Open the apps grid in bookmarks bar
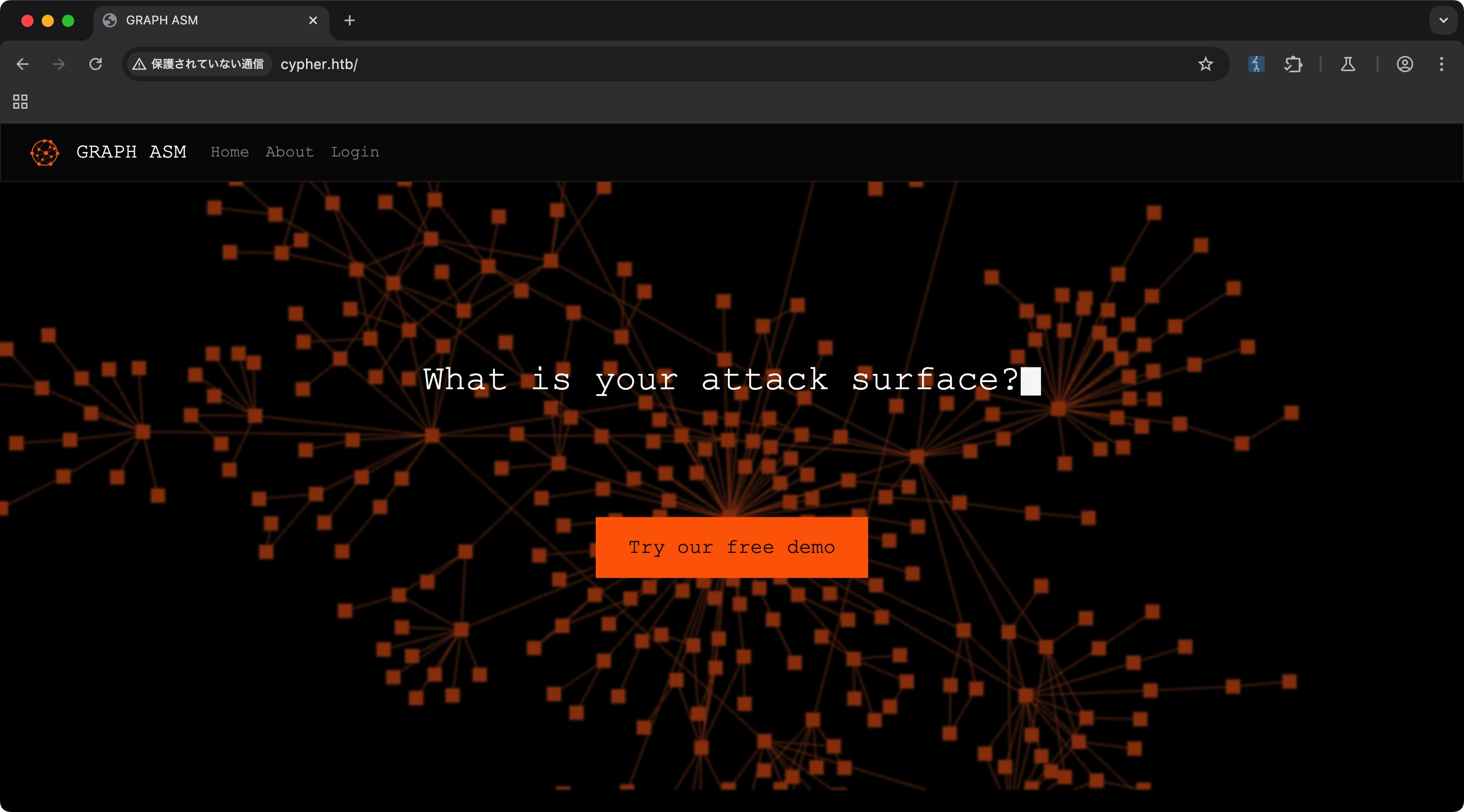1464x812 pixels. pyautogui.click(x=20, y=102)
